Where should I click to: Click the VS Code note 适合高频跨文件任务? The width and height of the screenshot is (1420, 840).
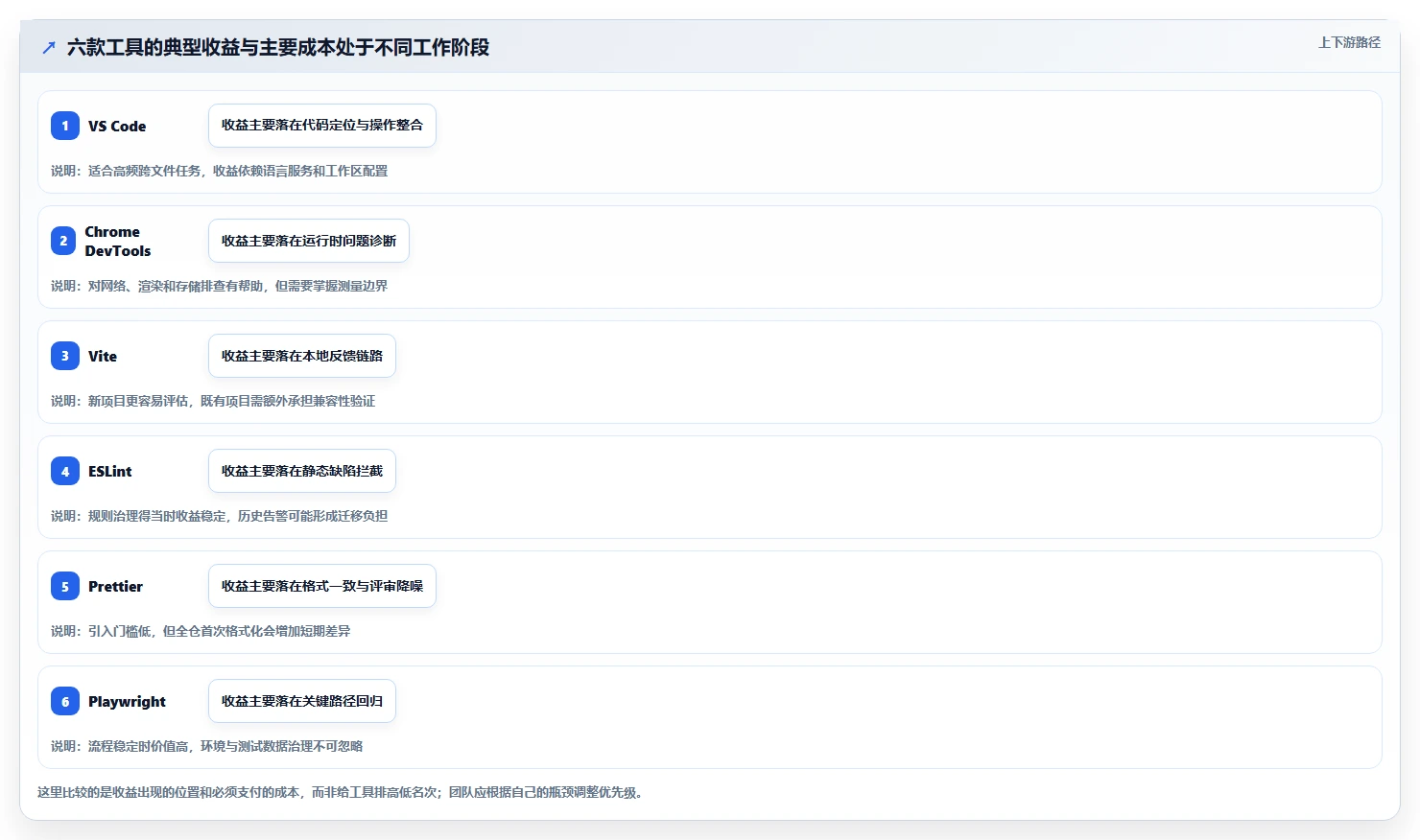pyautogui.click(x=220, y=171)
